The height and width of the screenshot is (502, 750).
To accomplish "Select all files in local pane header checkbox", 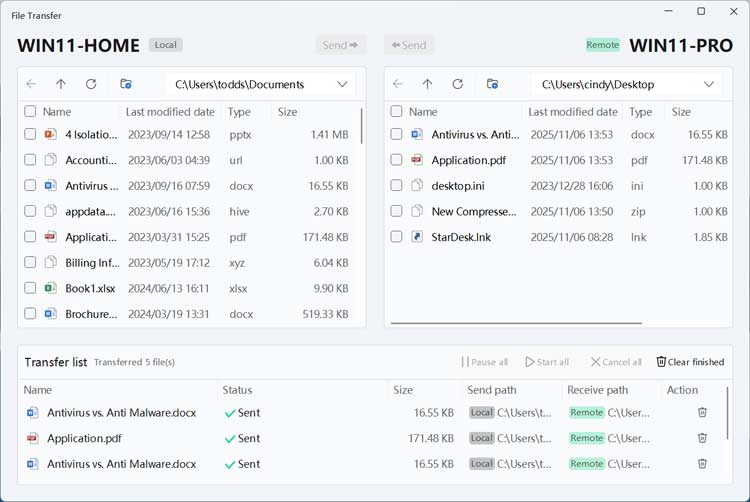I will coord(30,111).
